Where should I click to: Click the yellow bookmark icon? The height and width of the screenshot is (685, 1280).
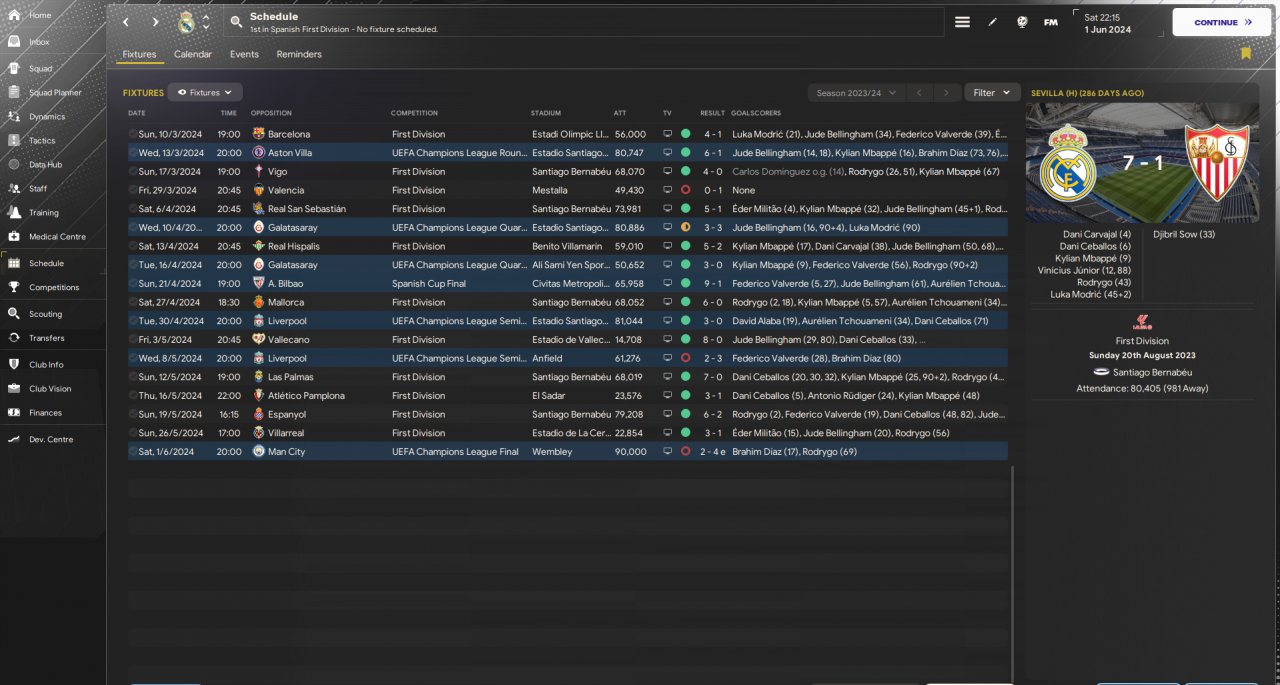(x=1246, y=54)
